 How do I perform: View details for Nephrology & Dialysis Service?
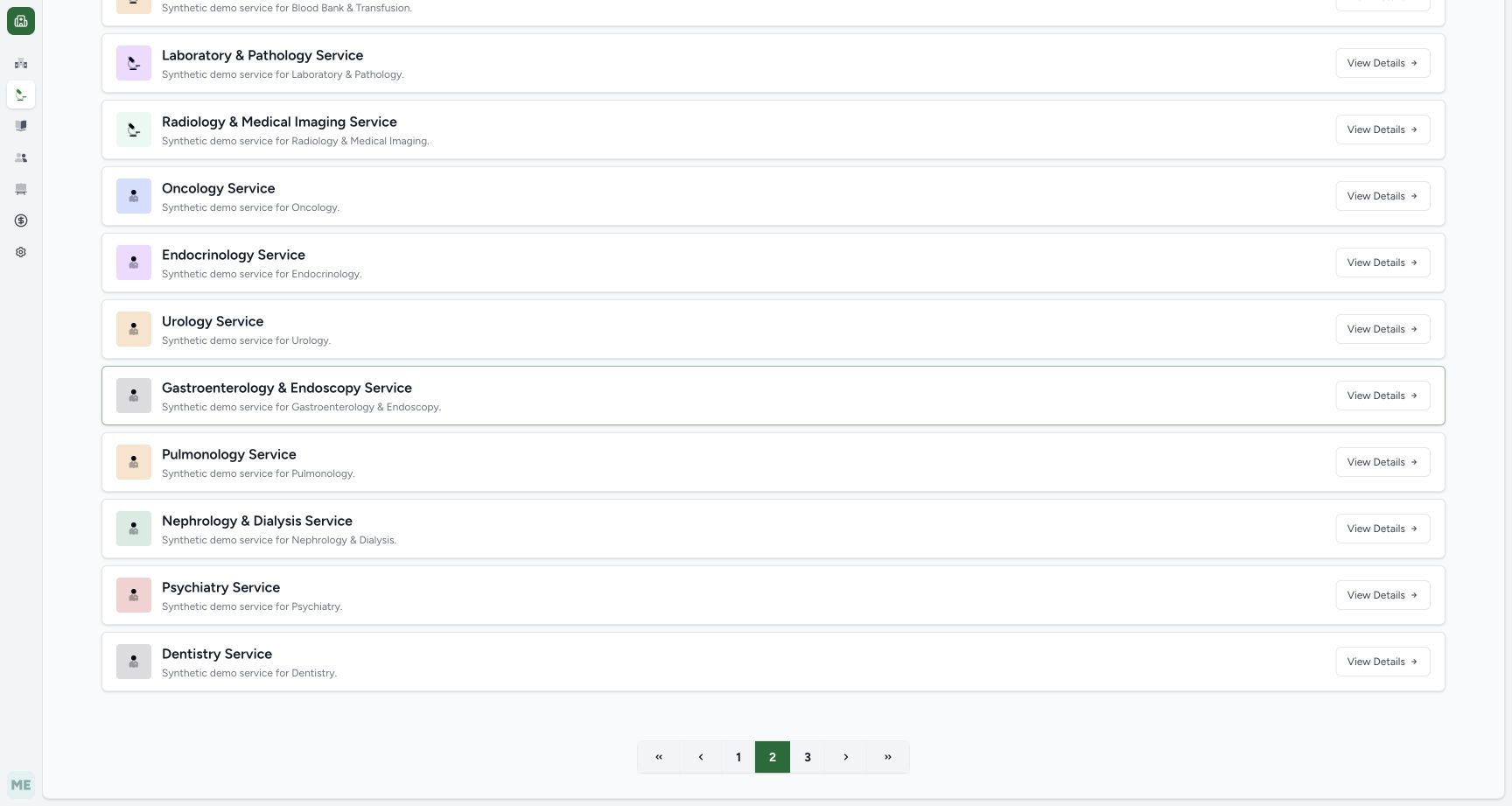(x=1382, y=529)
